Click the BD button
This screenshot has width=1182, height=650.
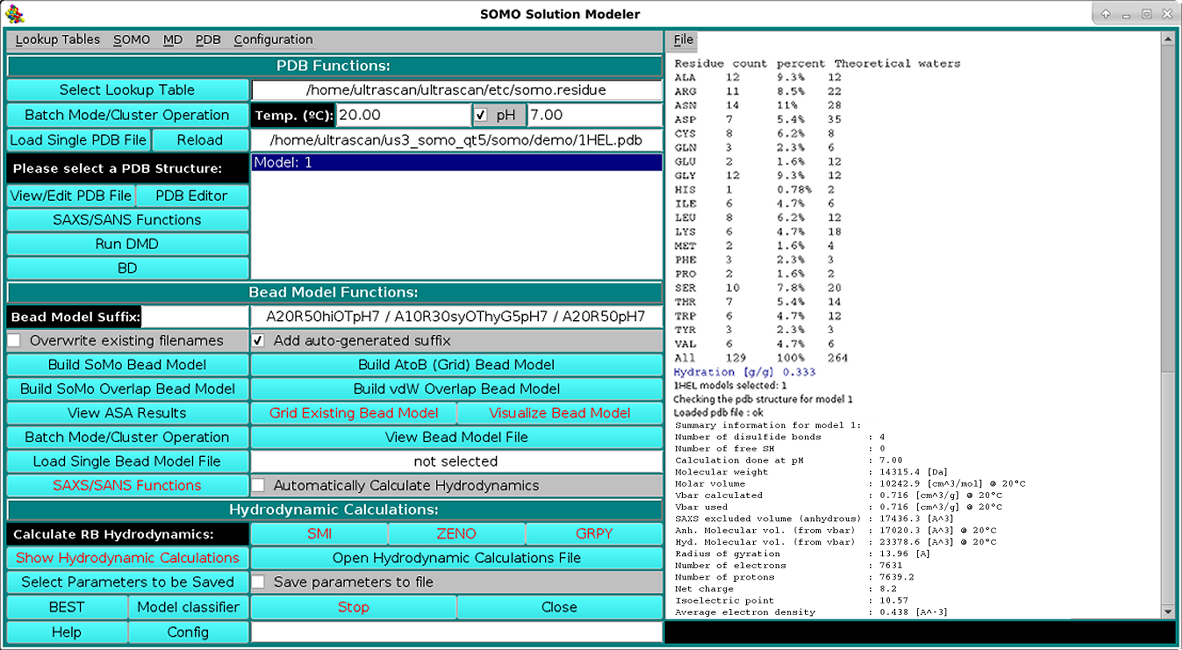coord(127,268)
